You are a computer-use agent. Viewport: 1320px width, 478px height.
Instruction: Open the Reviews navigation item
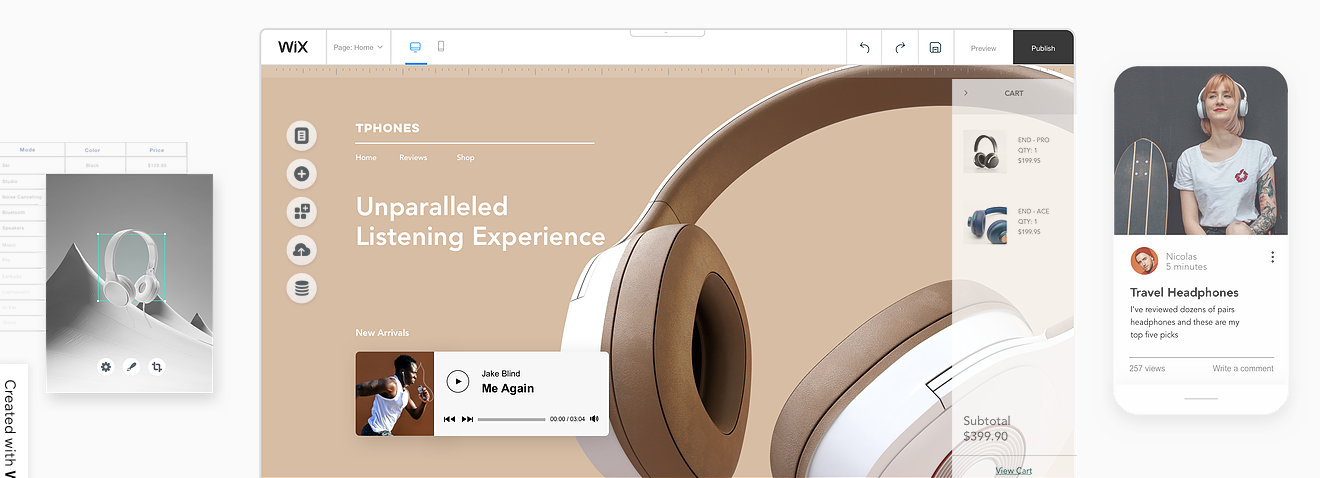coord(413,157)
